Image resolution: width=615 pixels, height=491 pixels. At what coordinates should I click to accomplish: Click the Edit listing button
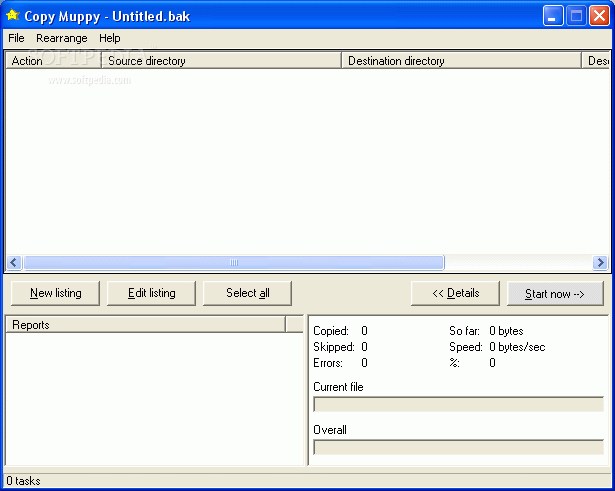click(x=151, y=293)
